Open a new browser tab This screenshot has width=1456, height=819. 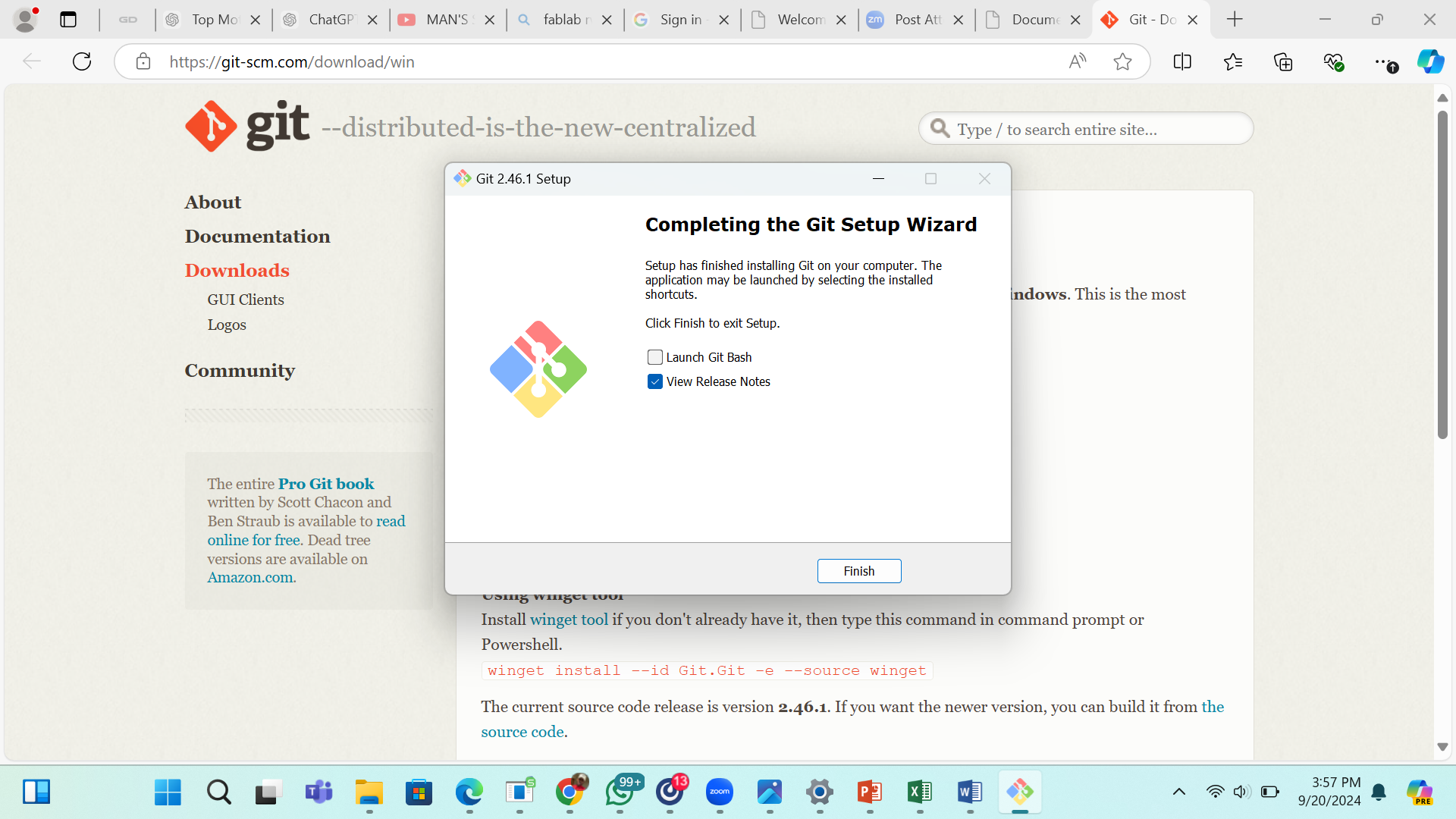[x=1235, y=20]
